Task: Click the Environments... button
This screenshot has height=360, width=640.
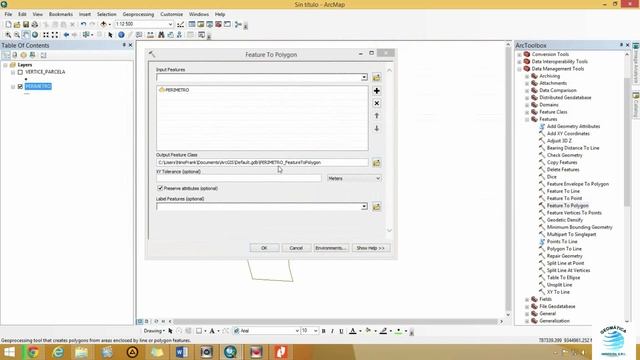Action: pos(331,248)
